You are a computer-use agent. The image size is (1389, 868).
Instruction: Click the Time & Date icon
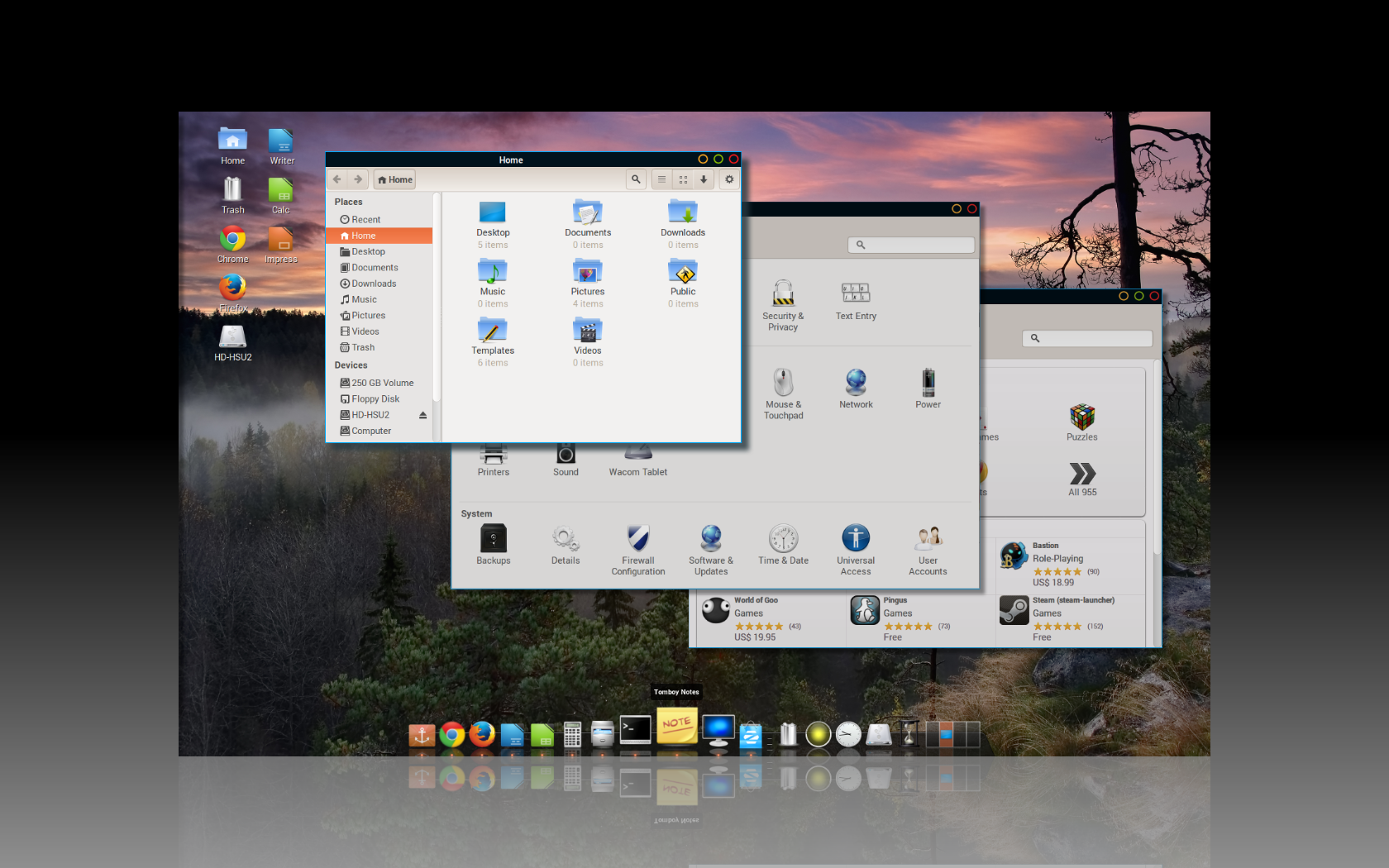coord(783,546)
